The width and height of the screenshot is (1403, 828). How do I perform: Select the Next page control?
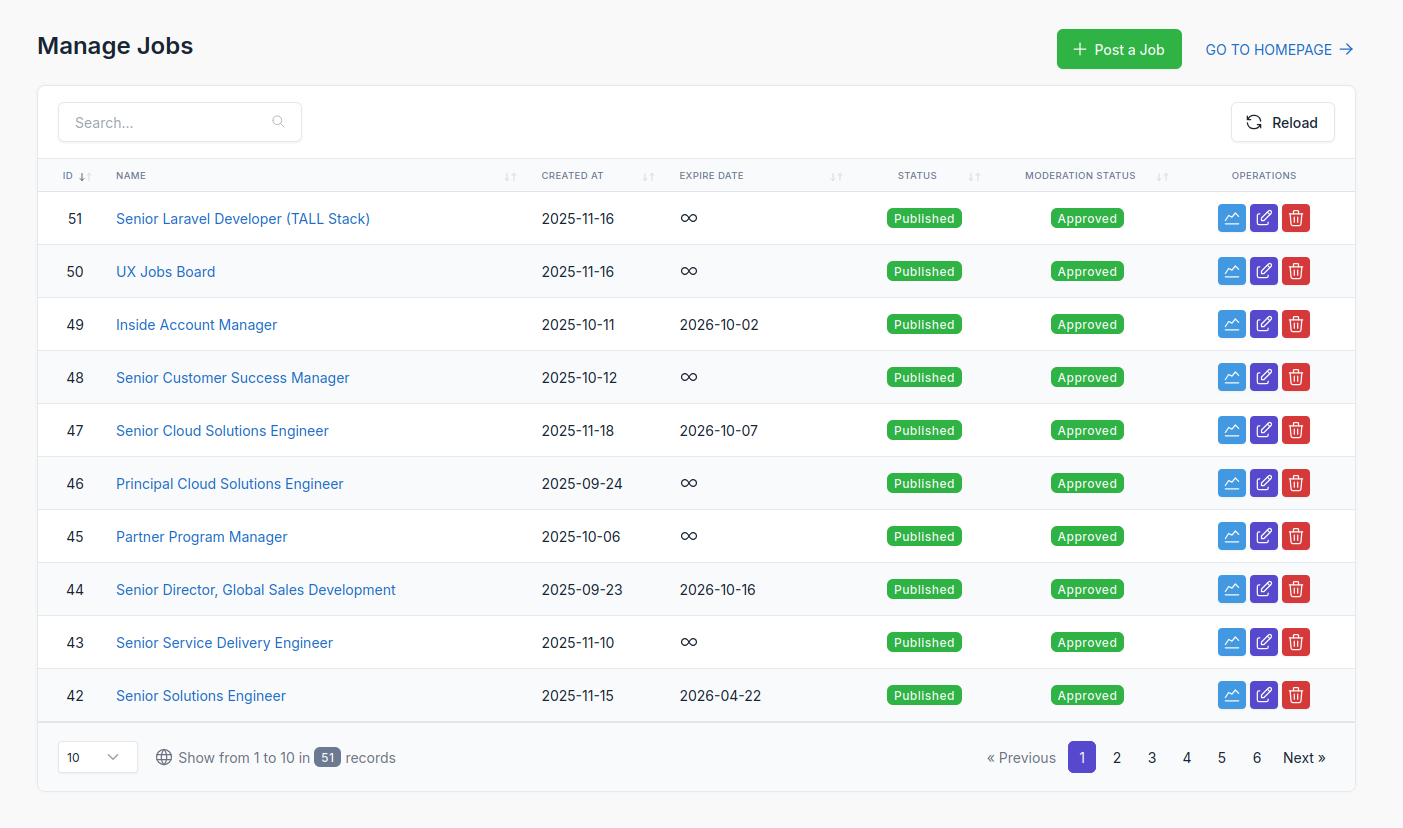coord(1303,757)
